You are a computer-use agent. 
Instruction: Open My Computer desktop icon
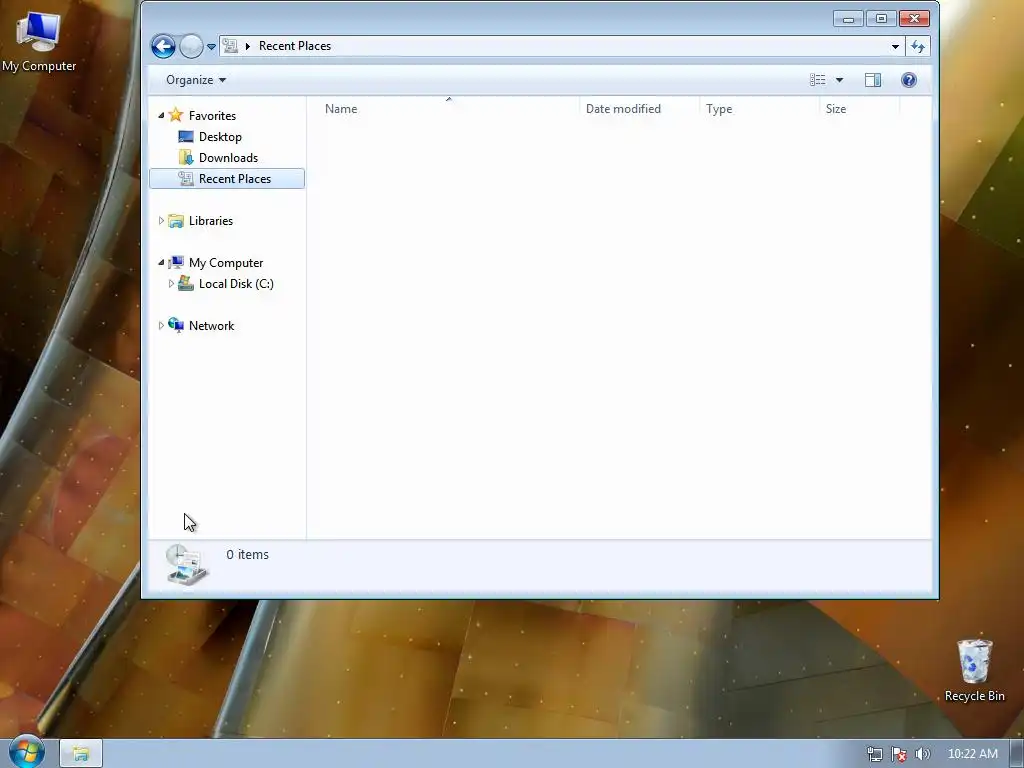[39, 40]
